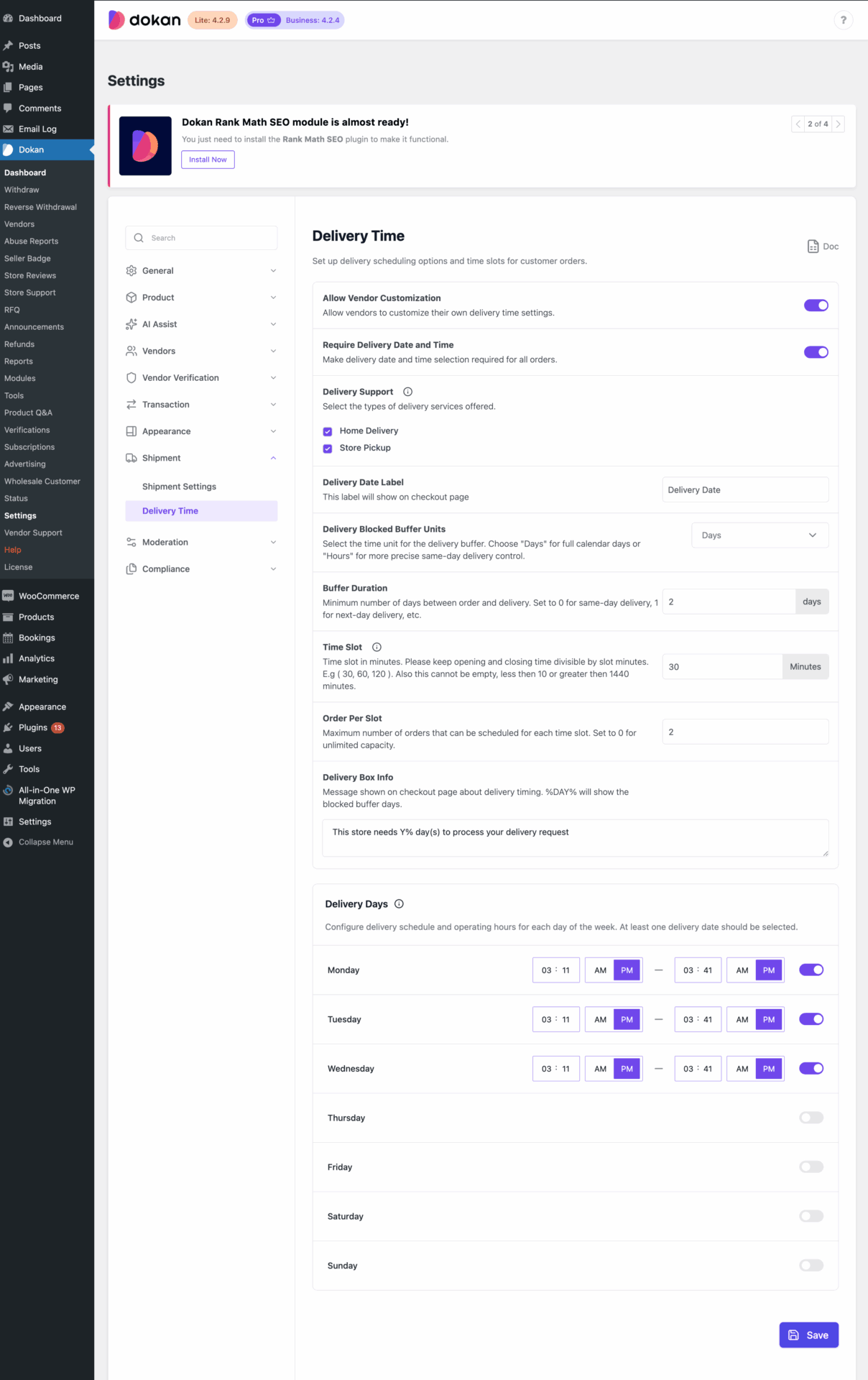Click the Product box icon
The height and width of the screenshot is (1380, 868).
(x=131, y=298)
